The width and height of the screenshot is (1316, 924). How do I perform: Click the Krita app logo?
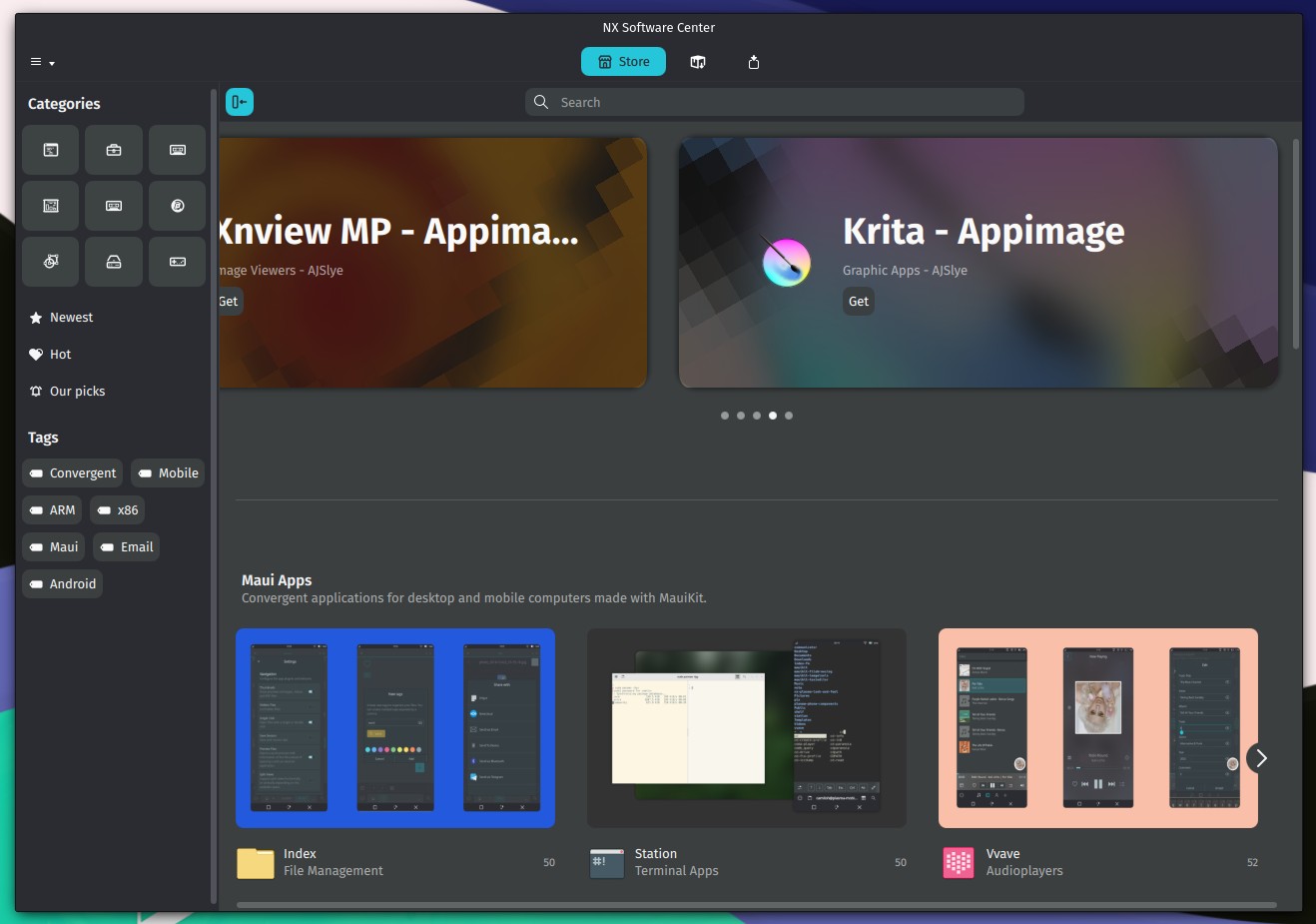pos(786,262)
